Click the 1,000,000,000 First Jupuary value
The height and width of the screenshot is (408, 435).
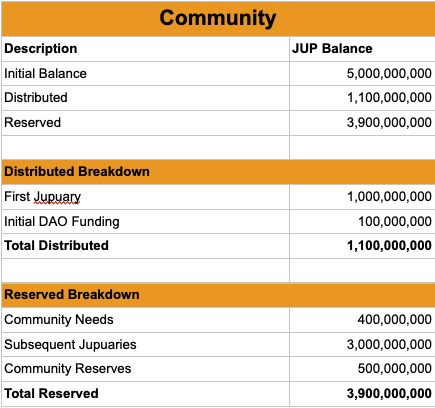(362, 197)
